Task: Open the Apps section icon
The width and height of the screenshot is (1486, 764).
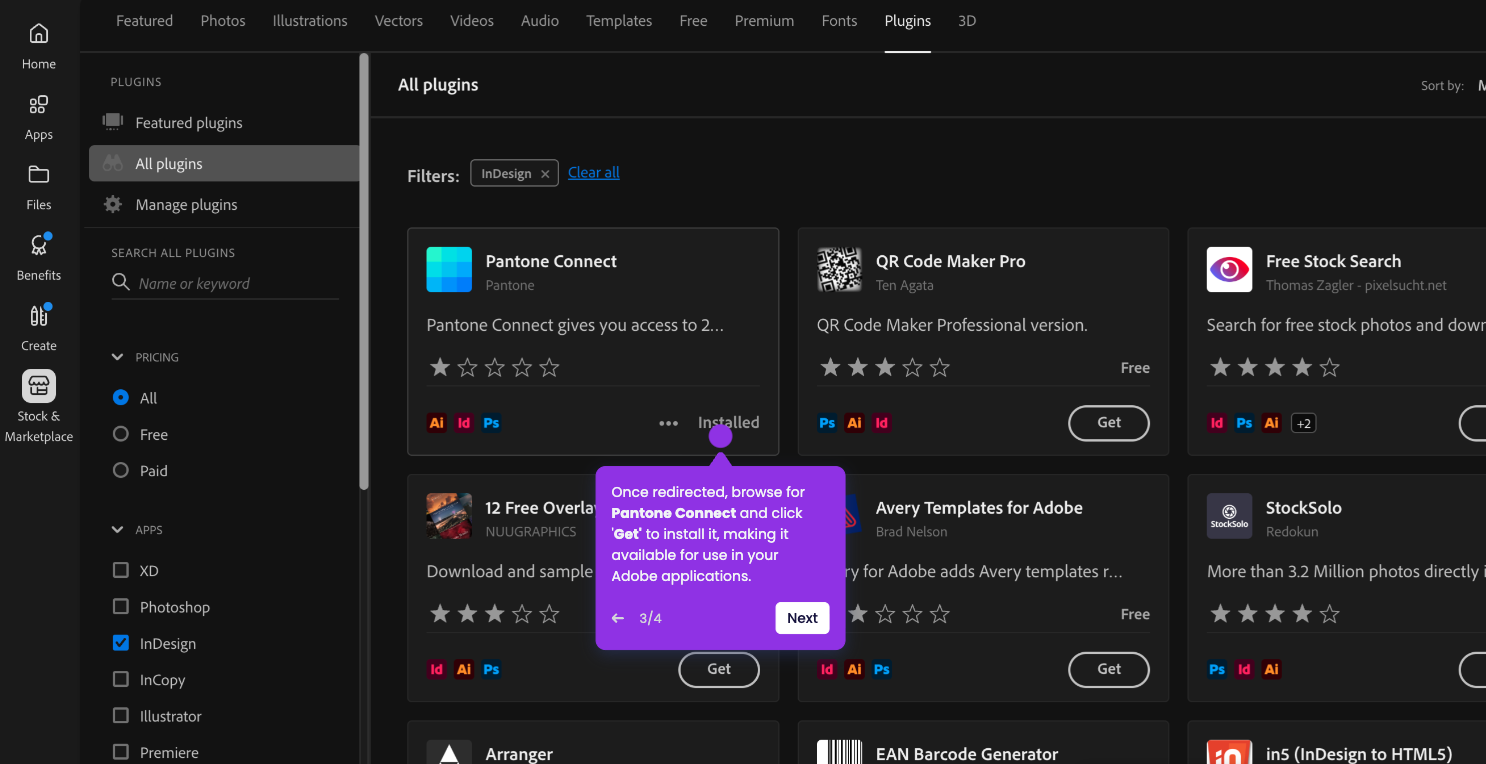Action: [38, 105]
